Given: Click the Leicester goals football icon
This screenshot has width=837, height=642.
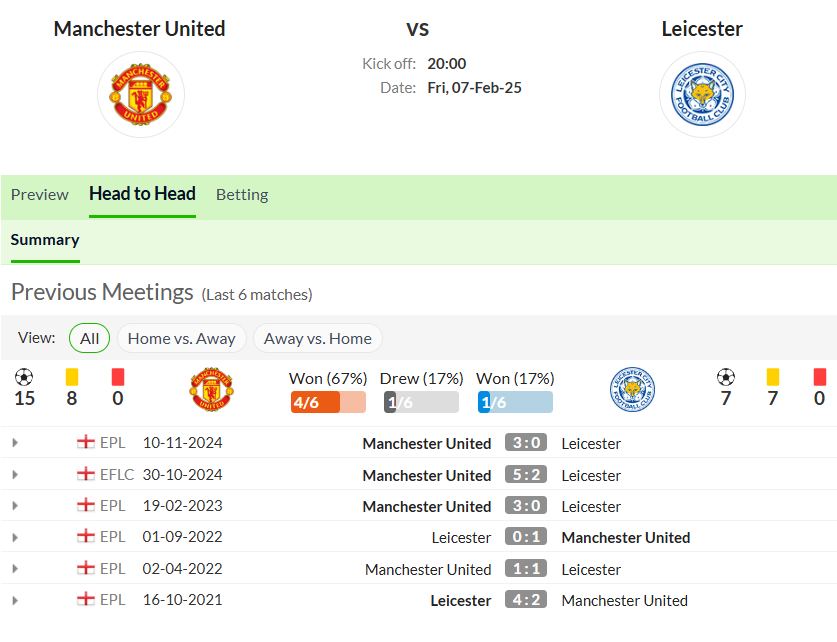Looking at the screenshot, I should click(726, 377).
